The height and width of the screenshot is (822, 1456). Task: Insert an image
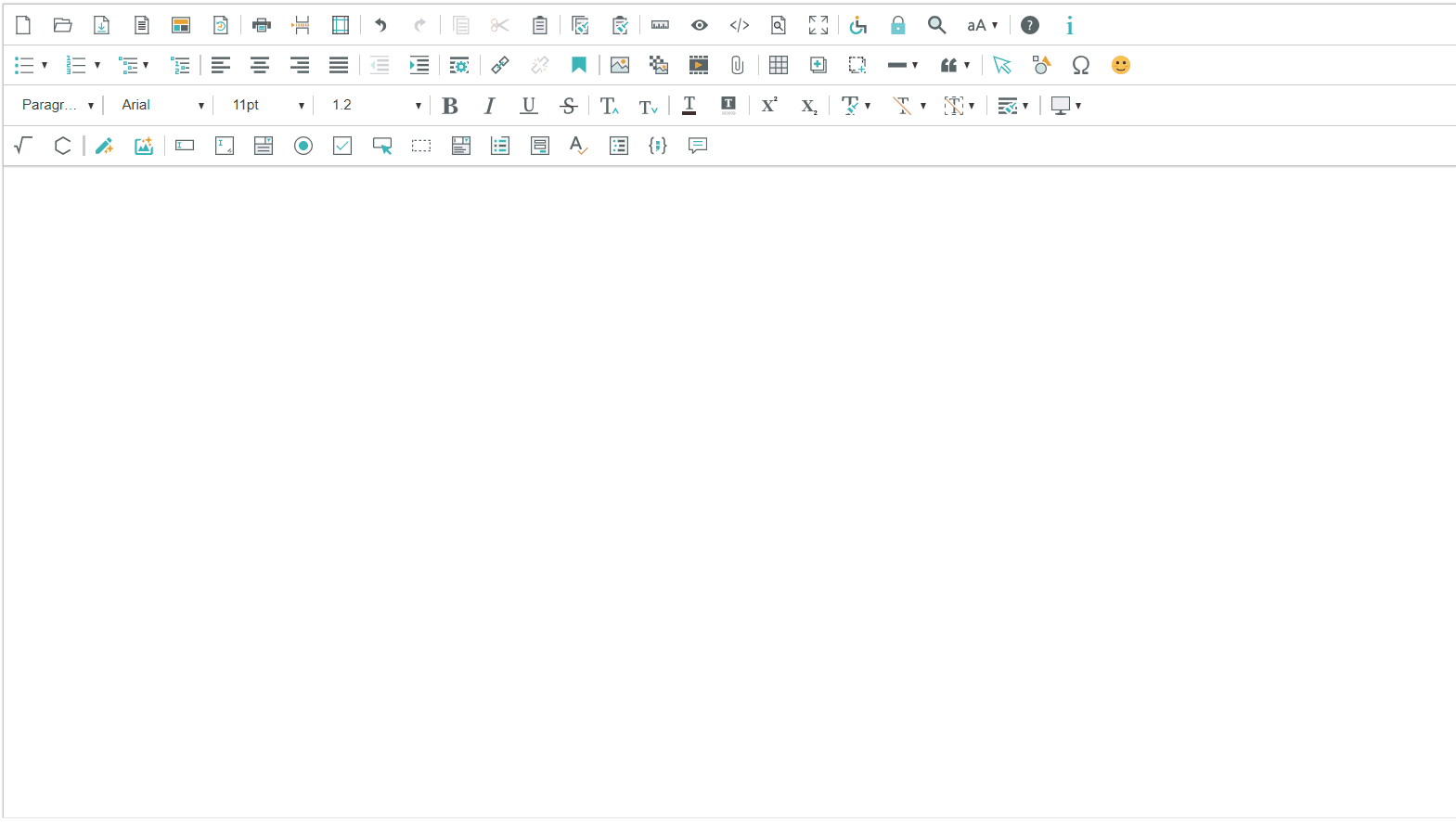pyautogui.click(x=620, y=65)
